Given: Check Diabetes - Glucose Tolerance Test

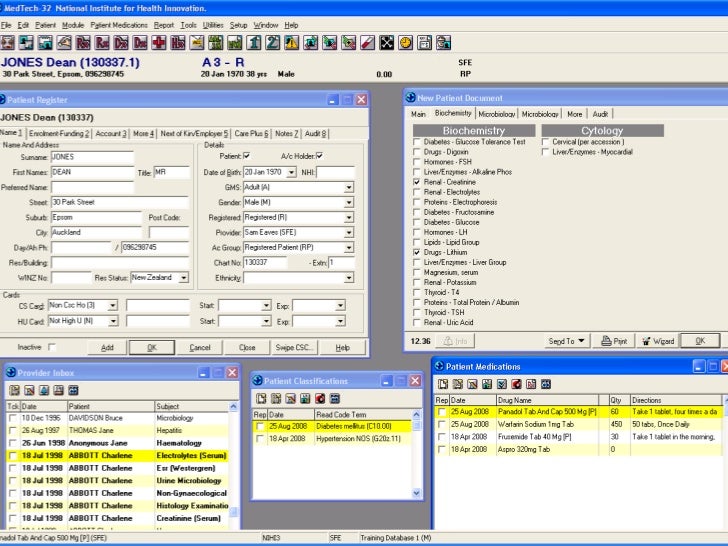Looking at the screenshot, I should click(x=416, y=142).
